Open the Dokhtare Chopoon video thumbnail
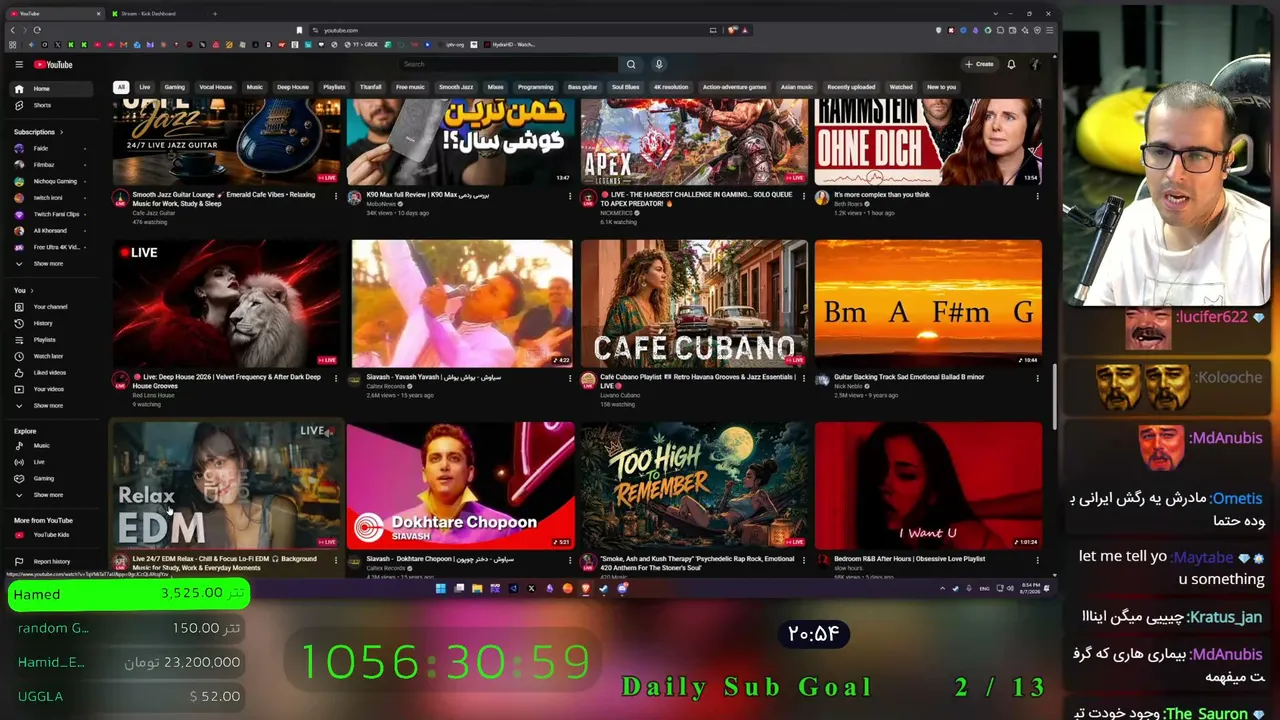Viewport: 1280px width, 720px height. click(x=461, y=485)
